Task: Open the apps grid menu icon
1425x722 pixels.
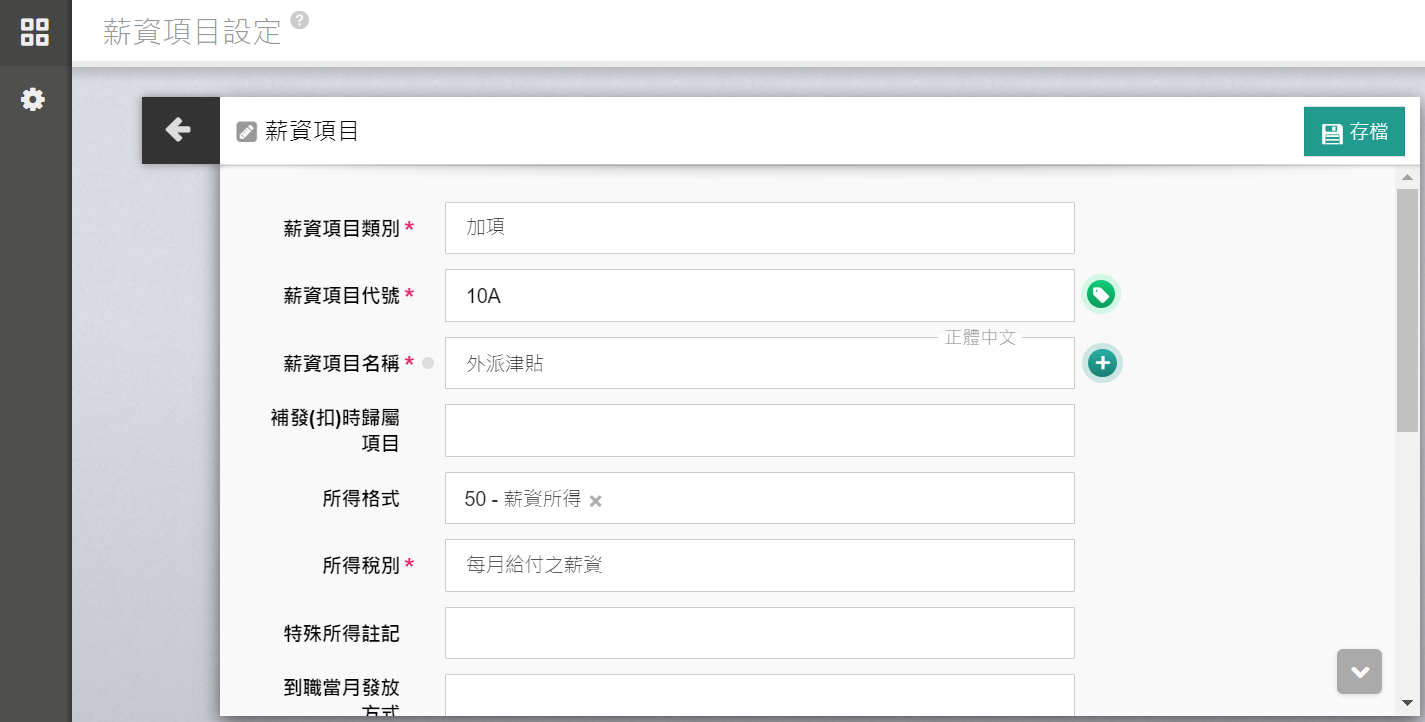Action: coord(35,31)
